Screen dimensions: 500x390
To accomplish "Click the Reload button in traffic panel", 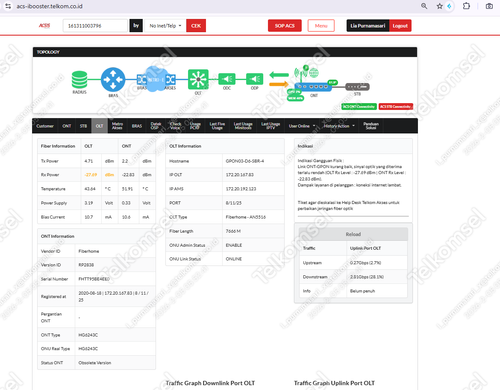I will (x=353, y=234).
